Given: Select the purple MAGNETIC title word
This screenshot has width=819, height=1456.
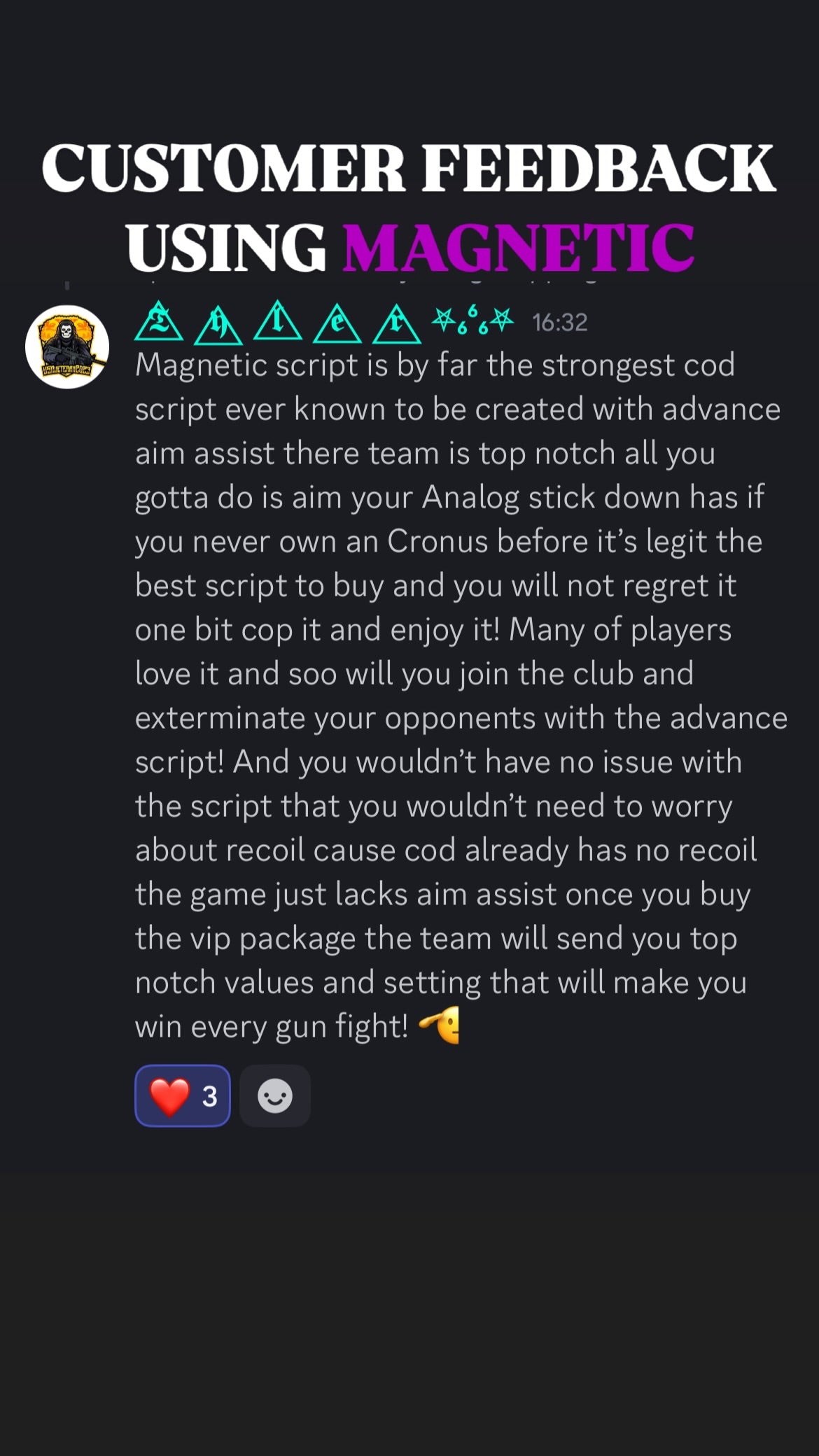Looking at the screenshot, I should (518, 247).
